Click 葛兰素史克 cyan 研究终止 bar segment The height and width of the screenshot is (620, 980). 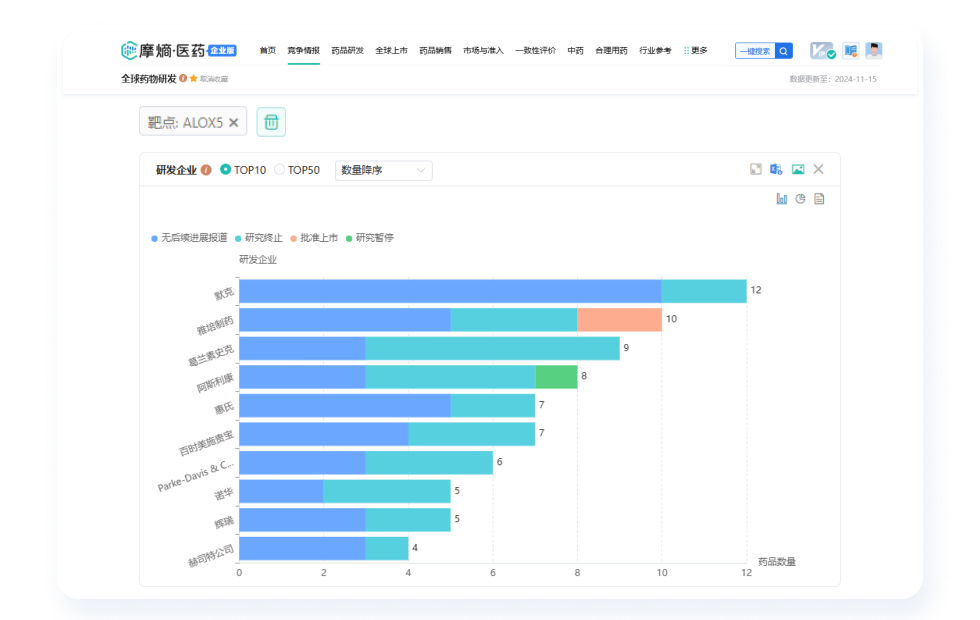(x=492, y=348)
